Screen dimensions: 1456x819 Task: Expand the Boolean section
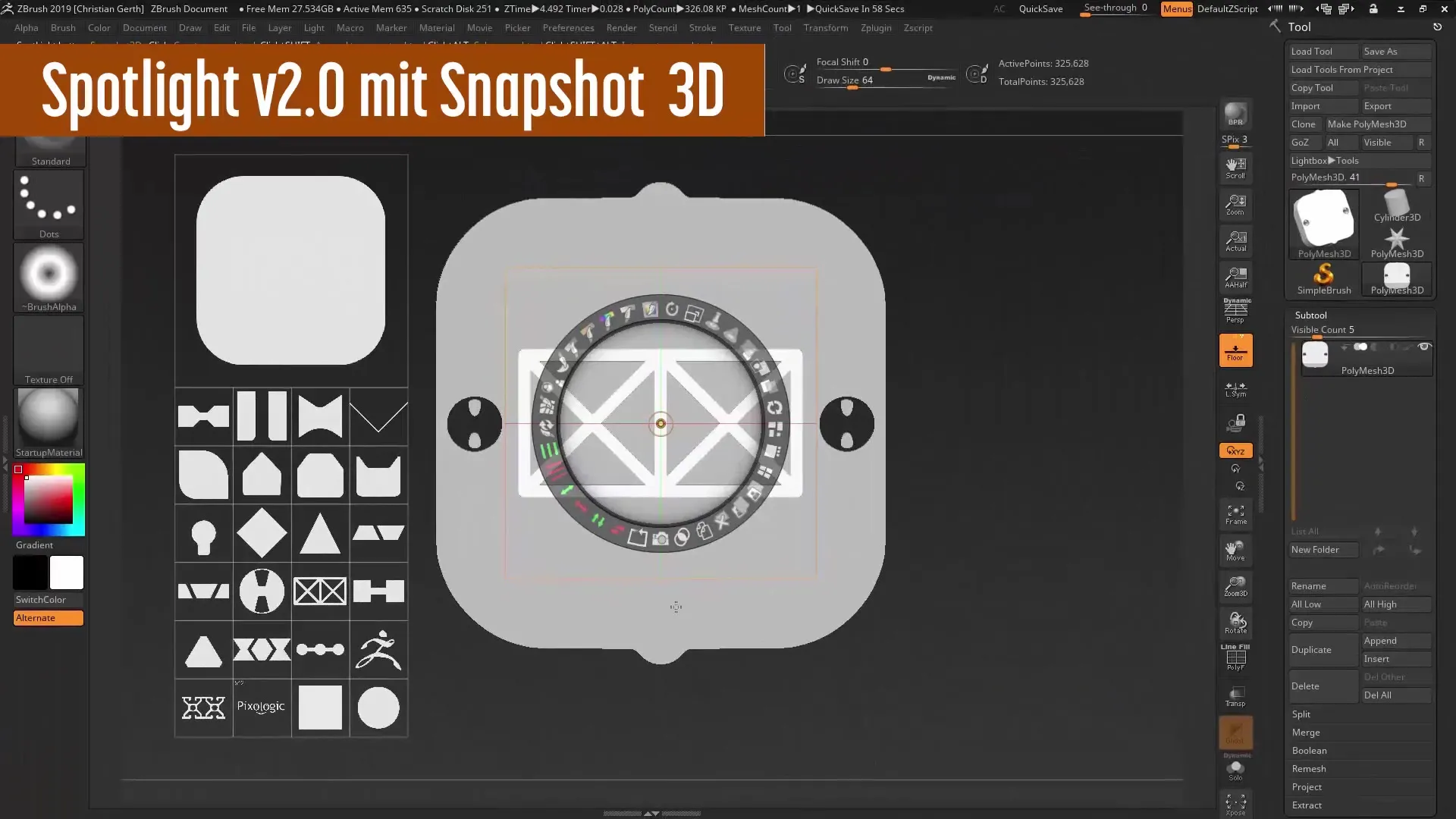pos(1310,751)
